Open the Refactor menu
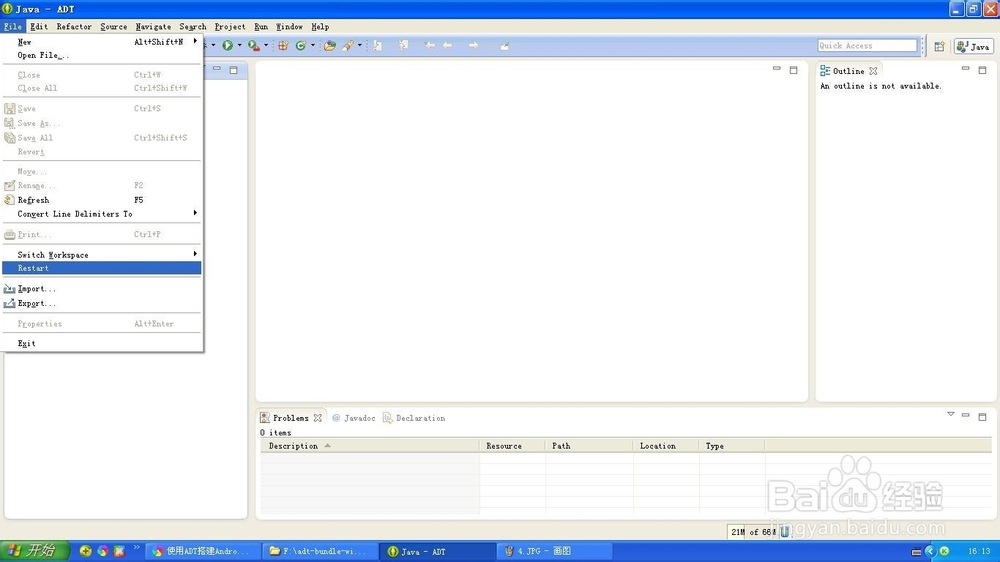The height and width of the screenshot is (562, 1000). click(74, 27)
